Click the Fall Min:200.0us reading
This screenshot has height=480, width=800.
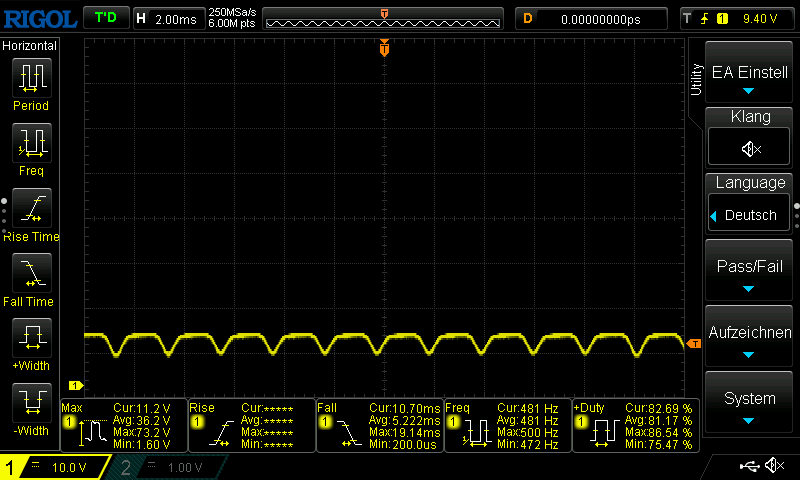click(403, 444)
